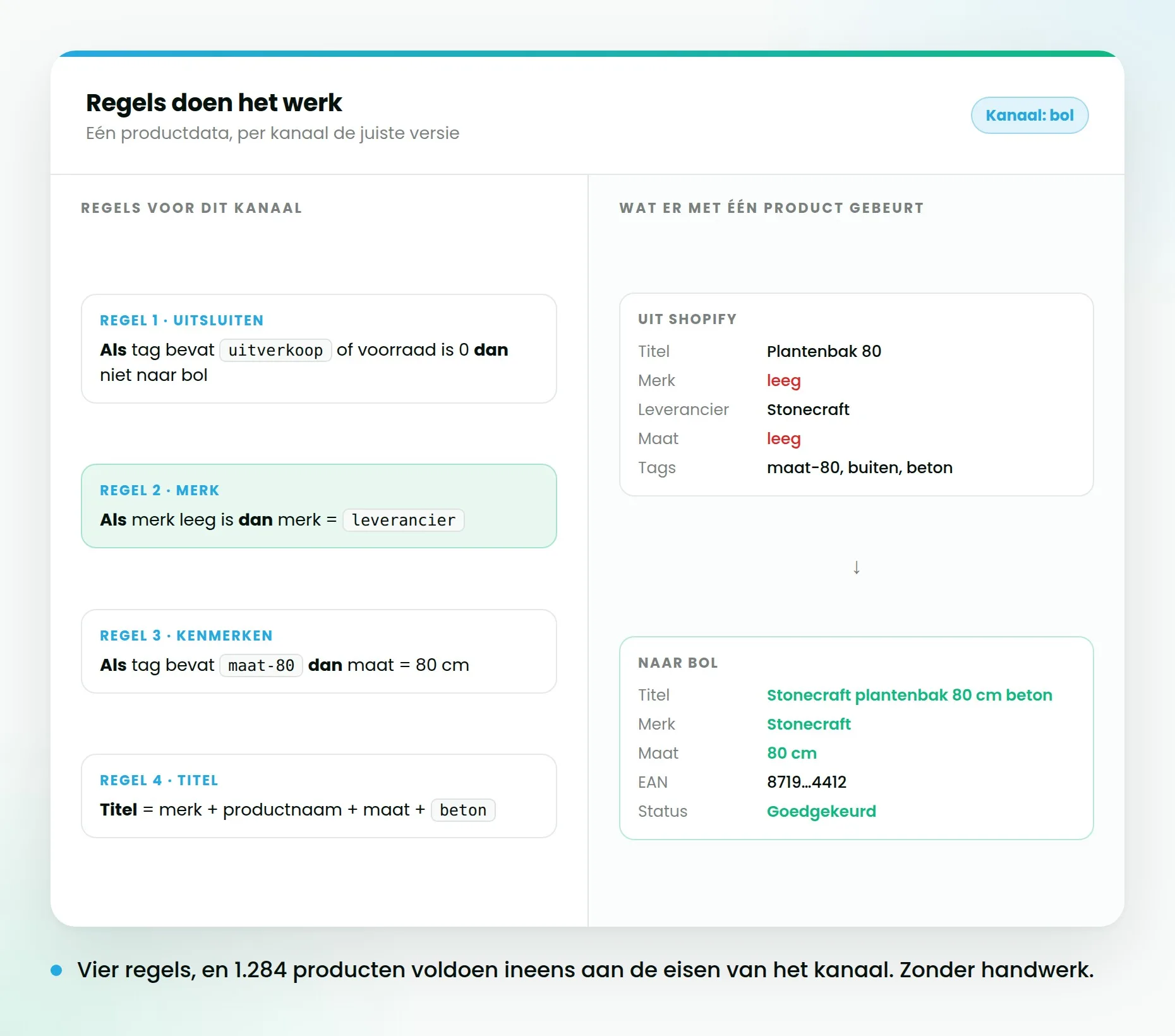The width and height of the screenshot is (1175, 1036).
Task: Click the Uit Shopify card label
Action: click(x=687, y=319)
